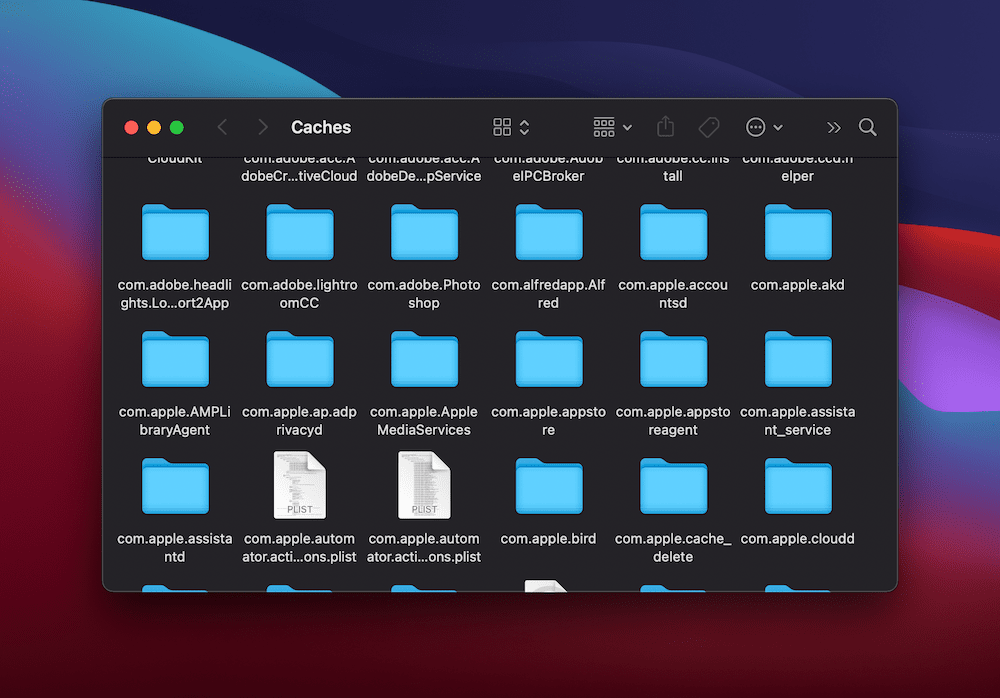1000x698 pixels.
Task: Select the com.alfredapp.Alfred folder icon
Action: coord(548,232)
